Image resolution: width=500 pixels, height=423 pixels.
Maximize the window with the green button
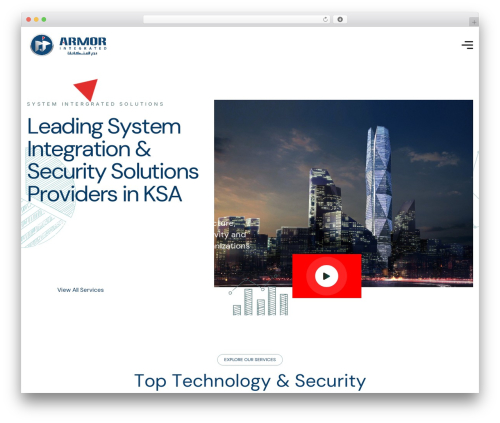point(44,20)
